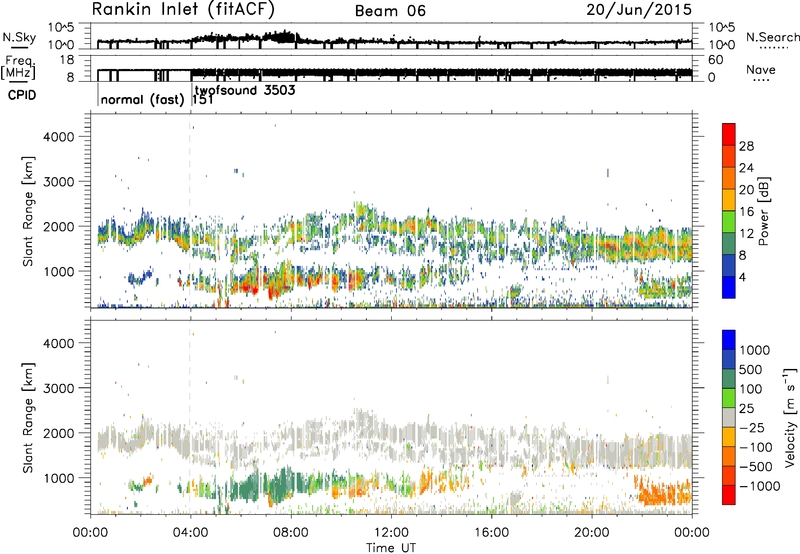Image resolution: width=800 pixels, height=554 pixels.
Task: Click the 'Time UT' axis label
Action: point(391,548)
